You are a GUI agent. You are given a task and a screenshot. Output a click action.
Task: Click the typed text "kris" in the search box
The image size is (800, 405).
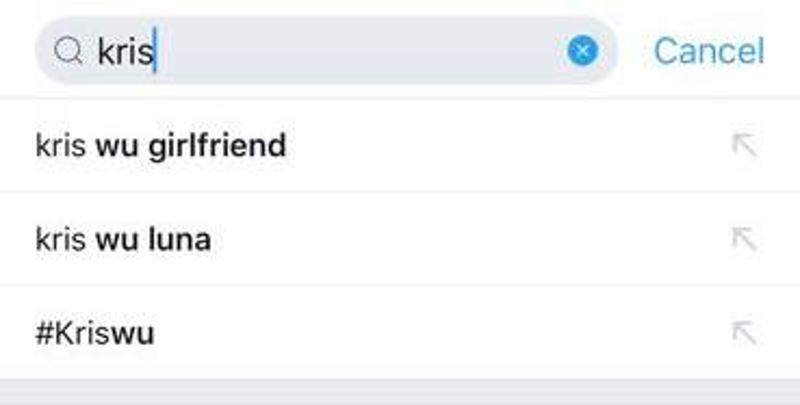125,52
